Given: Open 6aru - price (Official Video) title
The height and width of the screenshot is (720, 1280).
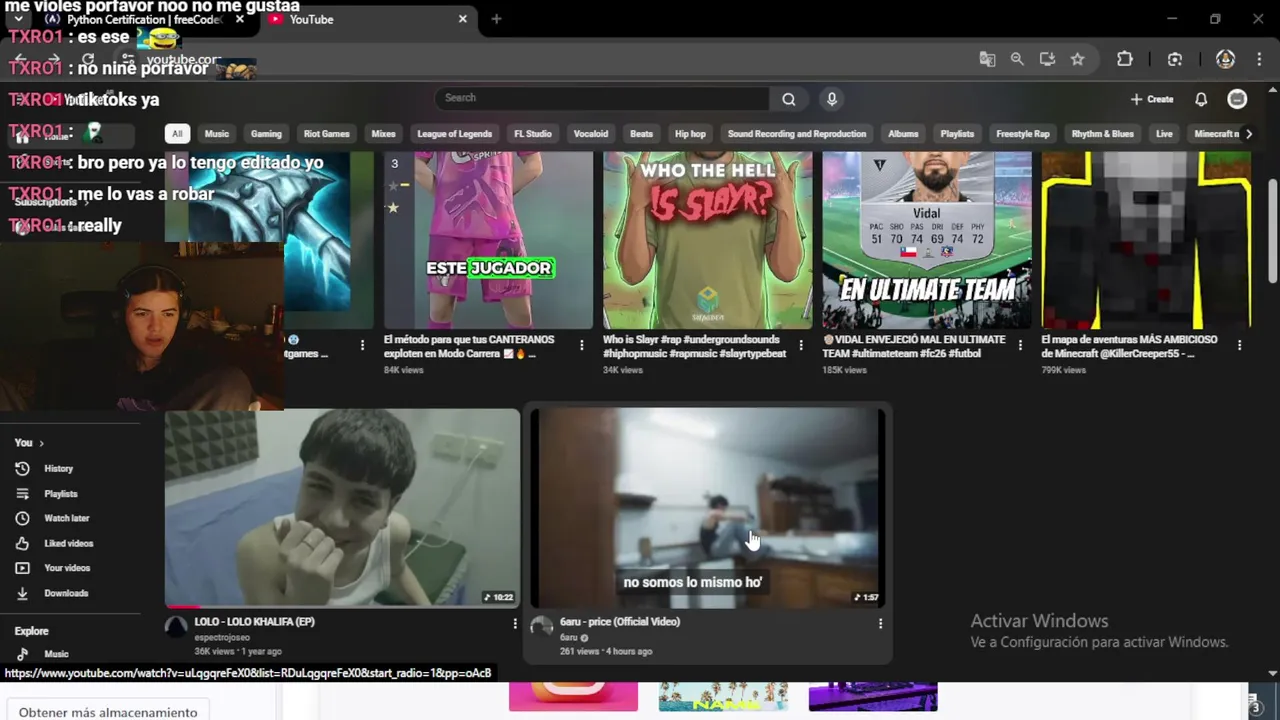Looking at the screenshot, I should tap(620, 622).
